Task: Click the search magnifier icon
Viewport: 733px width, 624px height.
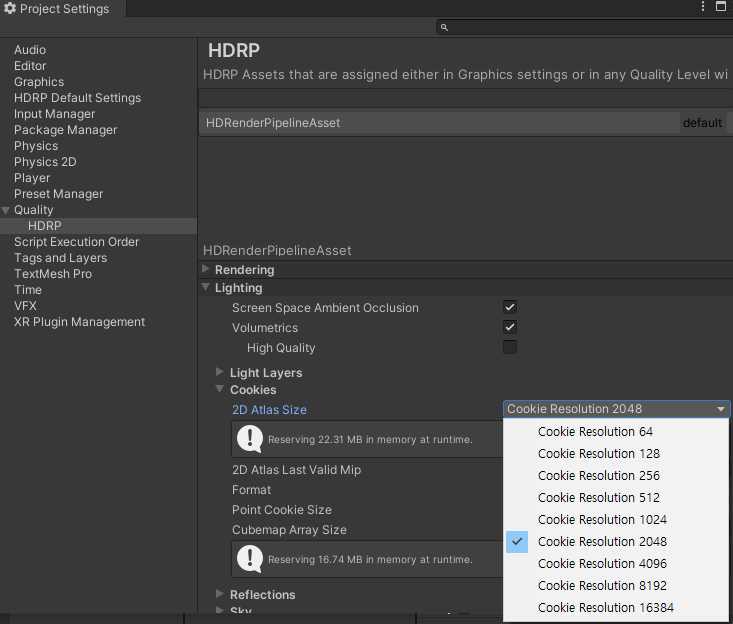Action: coord(444,28)
